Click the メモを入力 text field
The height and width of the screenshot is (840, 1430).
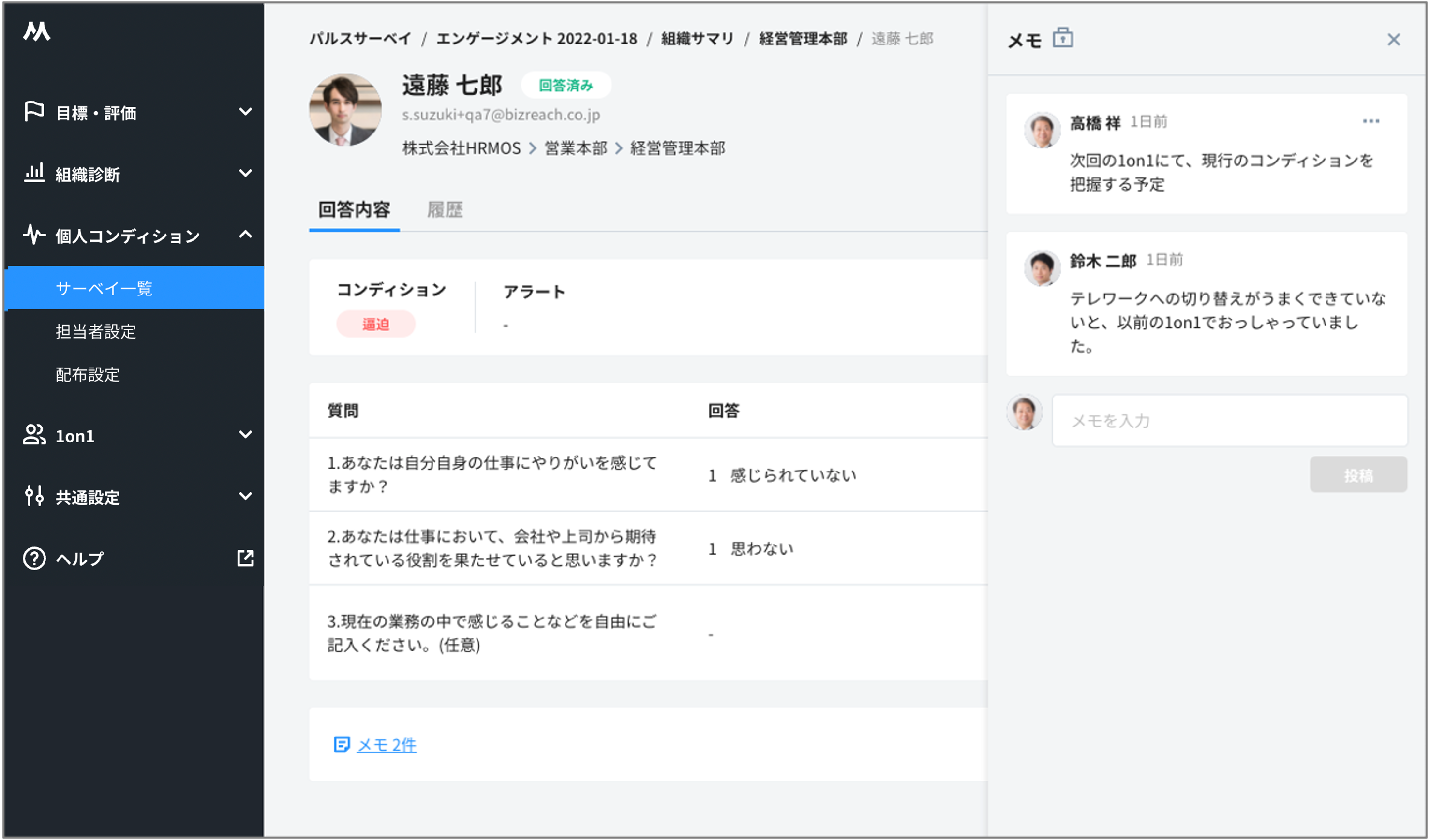[1229, 421]
